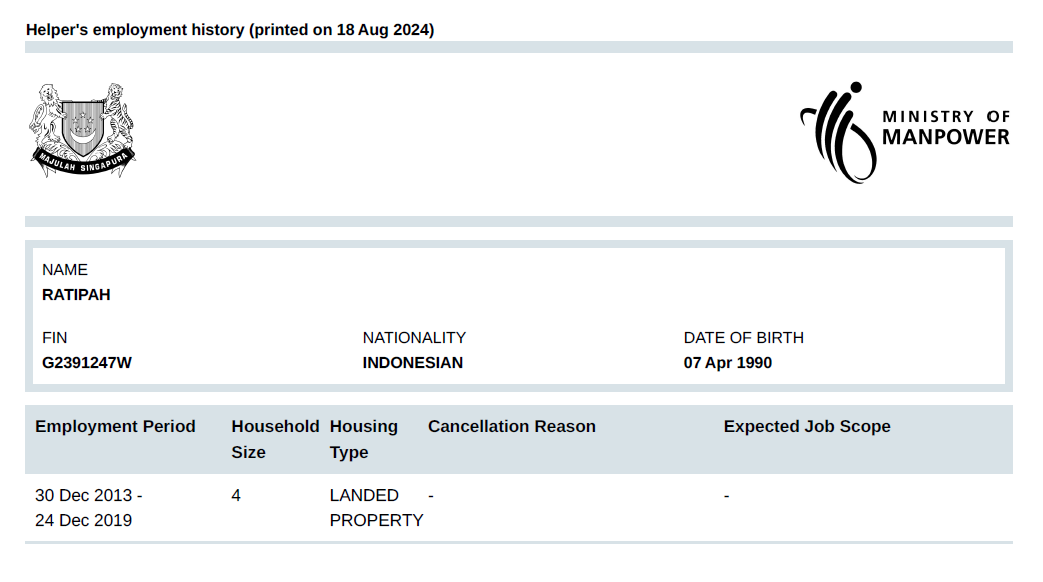Image resolution: width=1043 pixels, height=582 pixels.
Task: Click the Employment Period column header
Action: [x=115, y=427]
